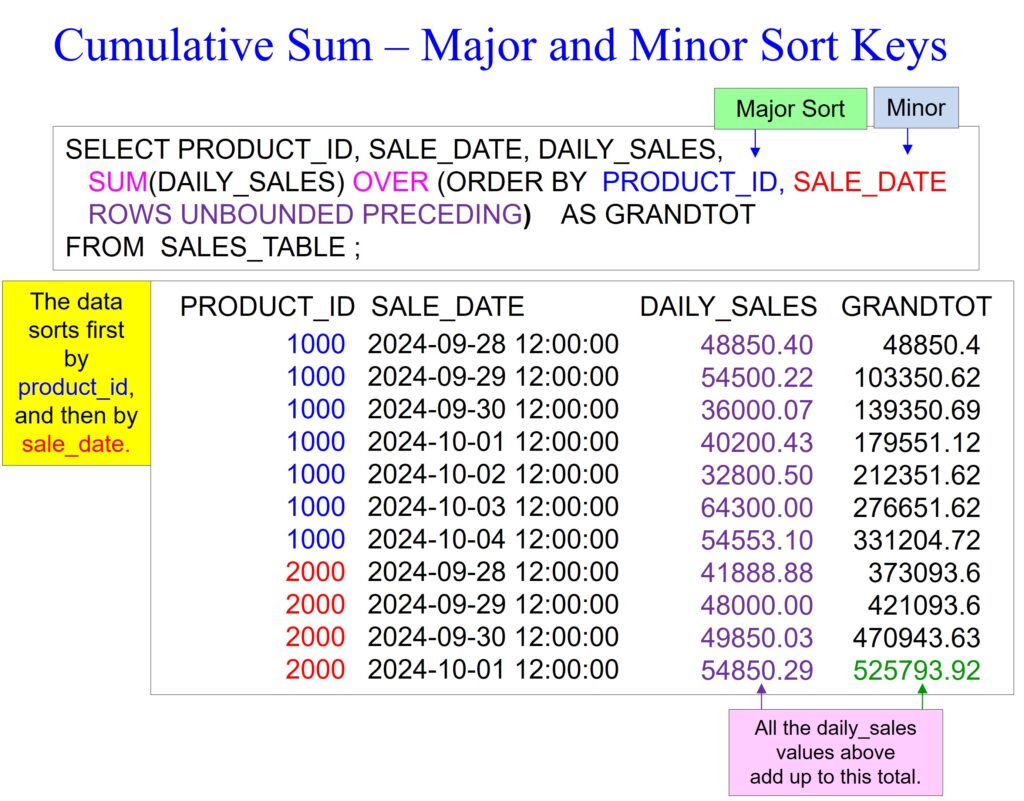
Task: Click the green Major Sort label box
Action: (790, 108)
